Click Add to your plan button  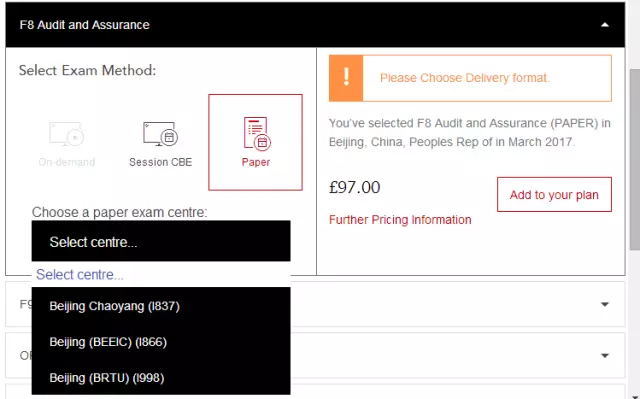[554, 195]
